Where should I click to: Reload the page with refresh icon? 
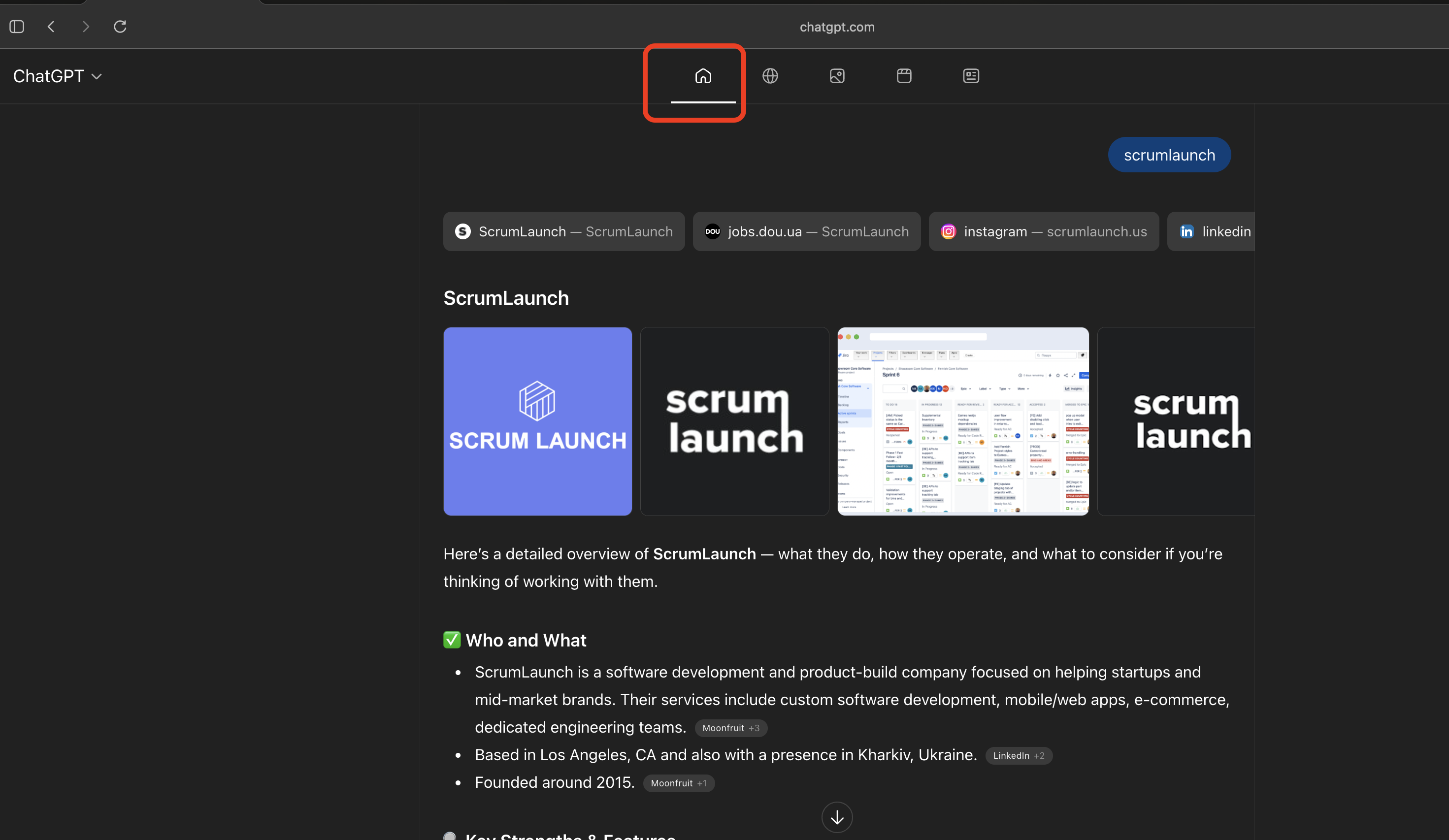(120, 27)
